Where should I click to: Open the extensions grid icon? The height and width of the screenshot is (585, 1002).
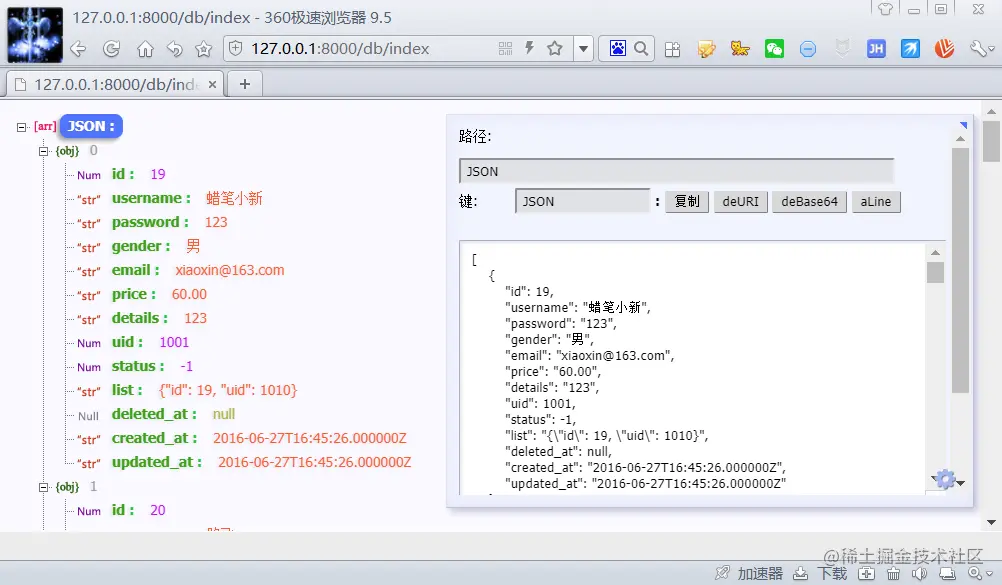tap(672, 49)
